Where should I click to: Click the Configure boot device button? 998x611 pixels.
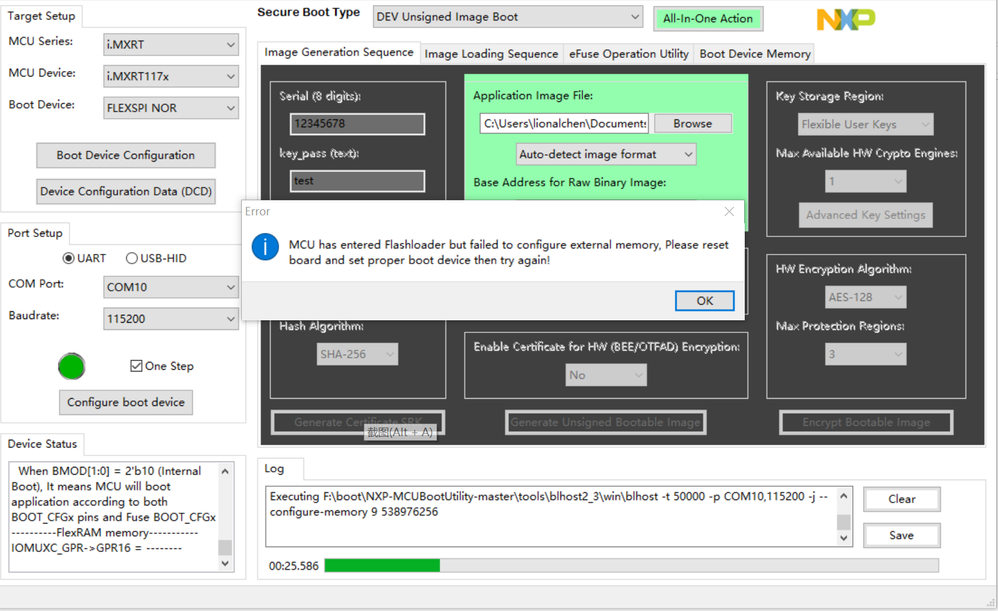point(125,402)
